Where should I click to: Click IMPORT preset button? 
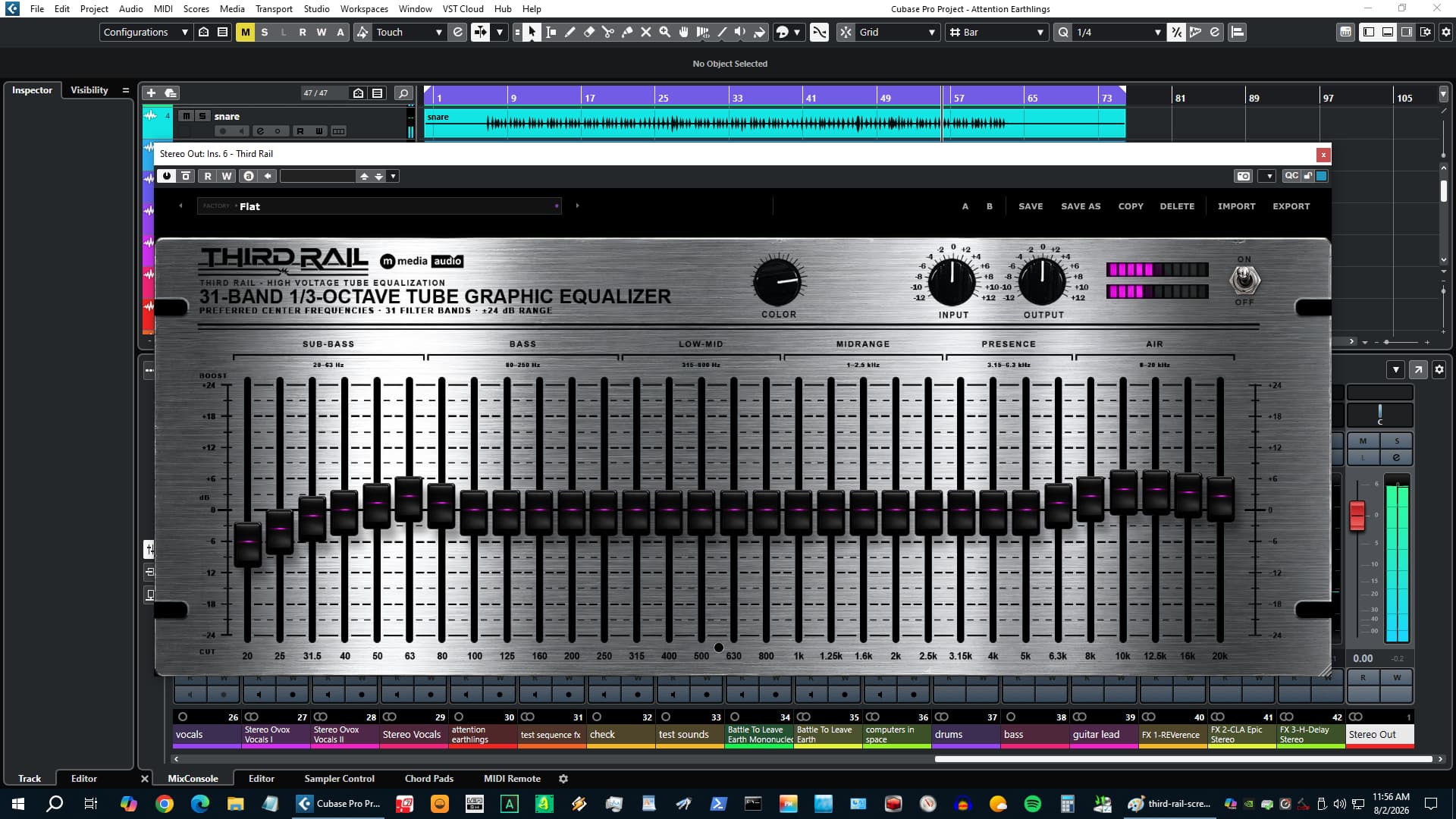coord(1237,206)
